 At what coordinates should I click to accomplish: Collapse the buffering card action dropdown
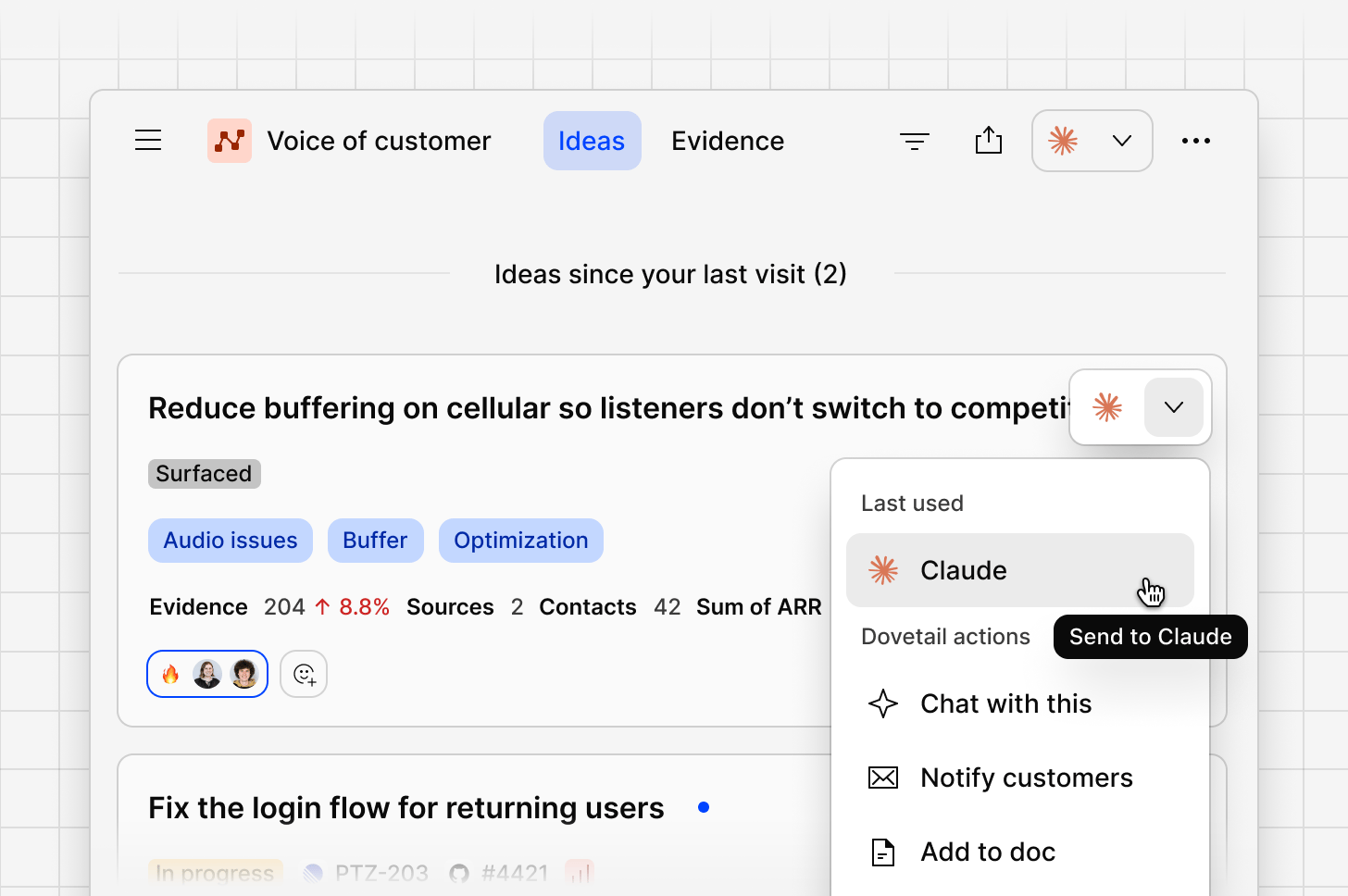click(x=1174, y=407)
